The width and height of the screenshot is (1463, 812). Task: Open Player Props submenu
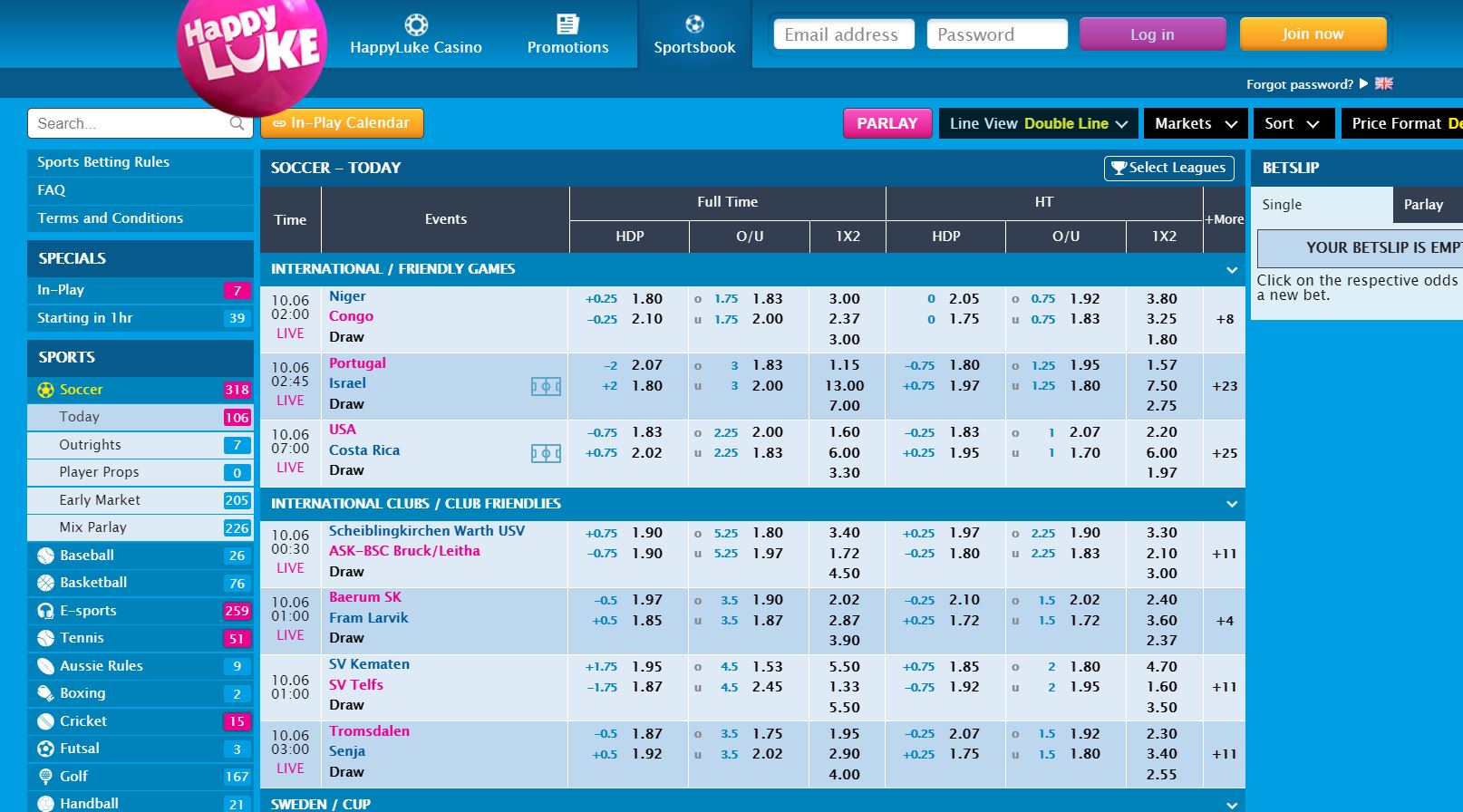[x=140, y=472]
